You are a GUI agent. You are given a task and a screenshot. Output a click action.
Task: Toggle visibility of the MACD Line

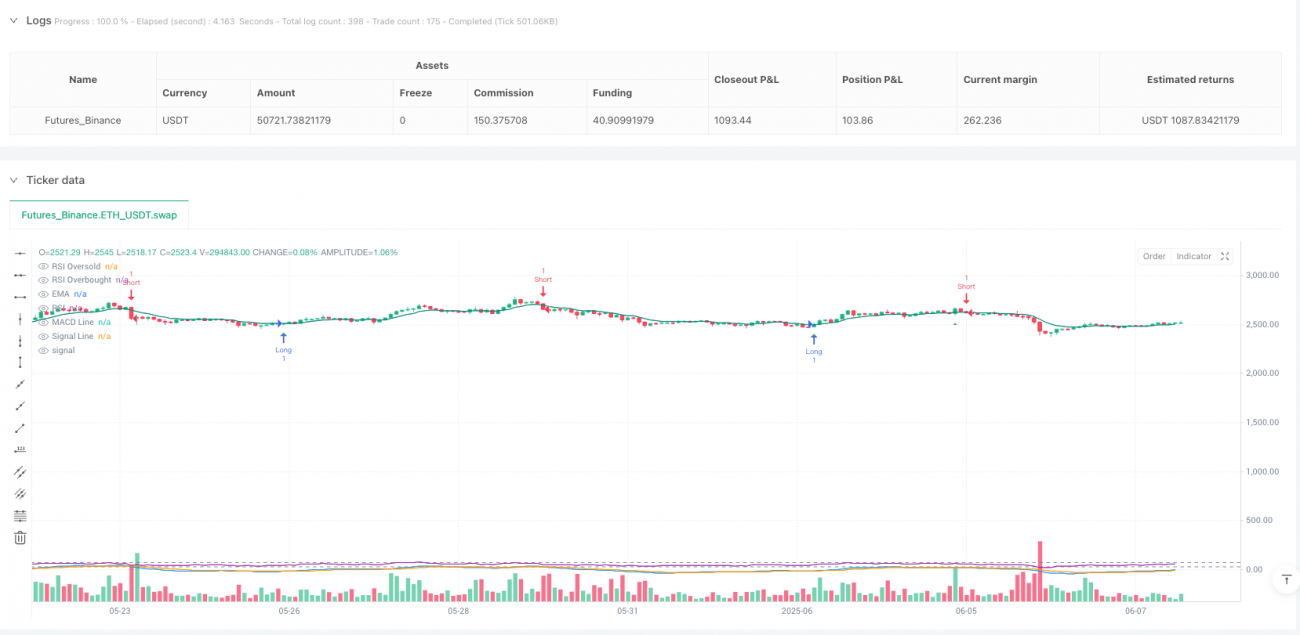tap(42, 322)
